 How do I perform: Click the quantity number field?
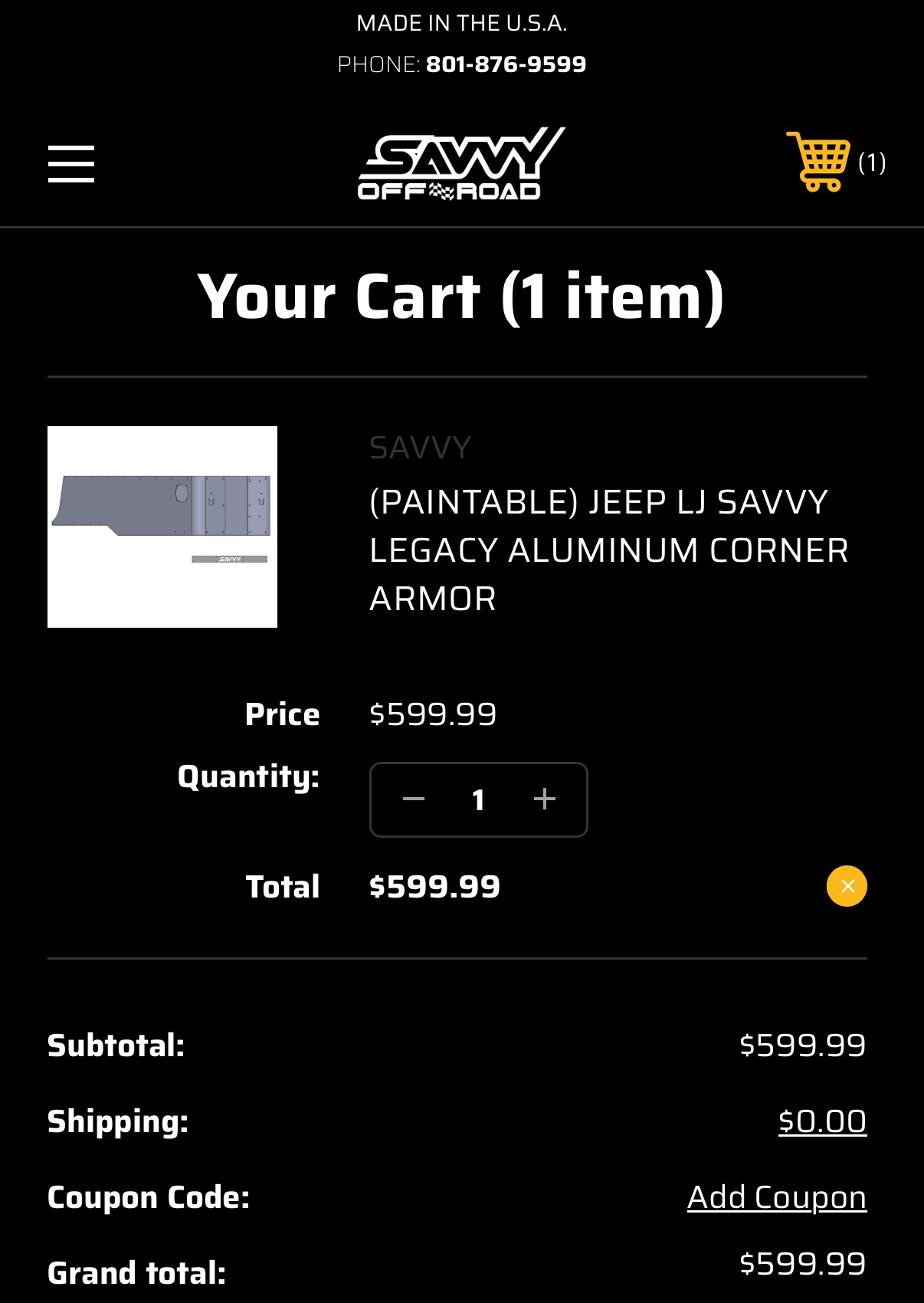click(x=479, y=800)
